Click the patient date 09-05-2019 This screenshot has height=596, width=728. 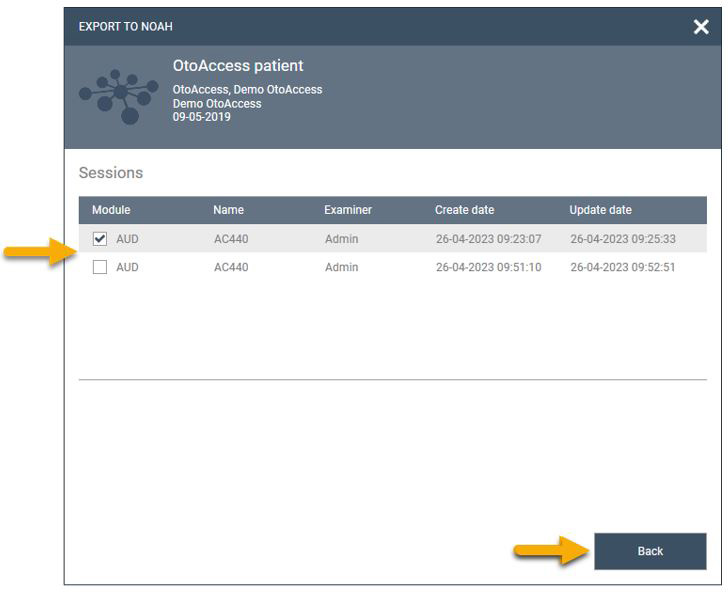(x=202, y=117)
